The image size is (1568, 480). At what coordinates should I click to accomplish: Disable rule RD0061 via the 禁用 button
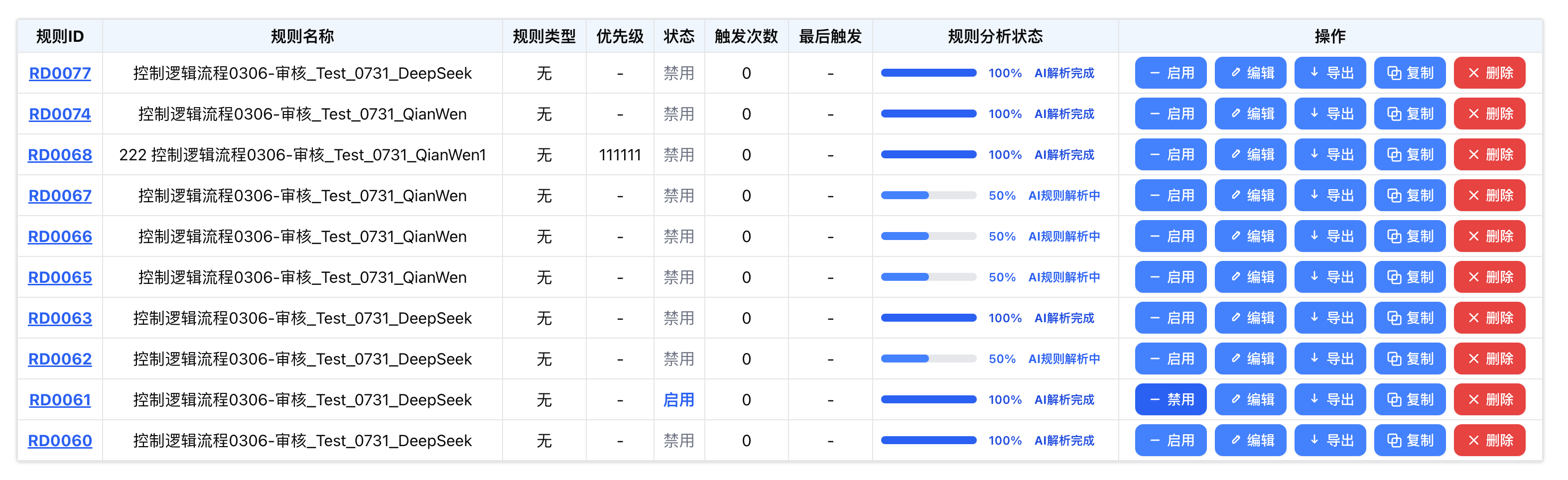pos(1171,399)
